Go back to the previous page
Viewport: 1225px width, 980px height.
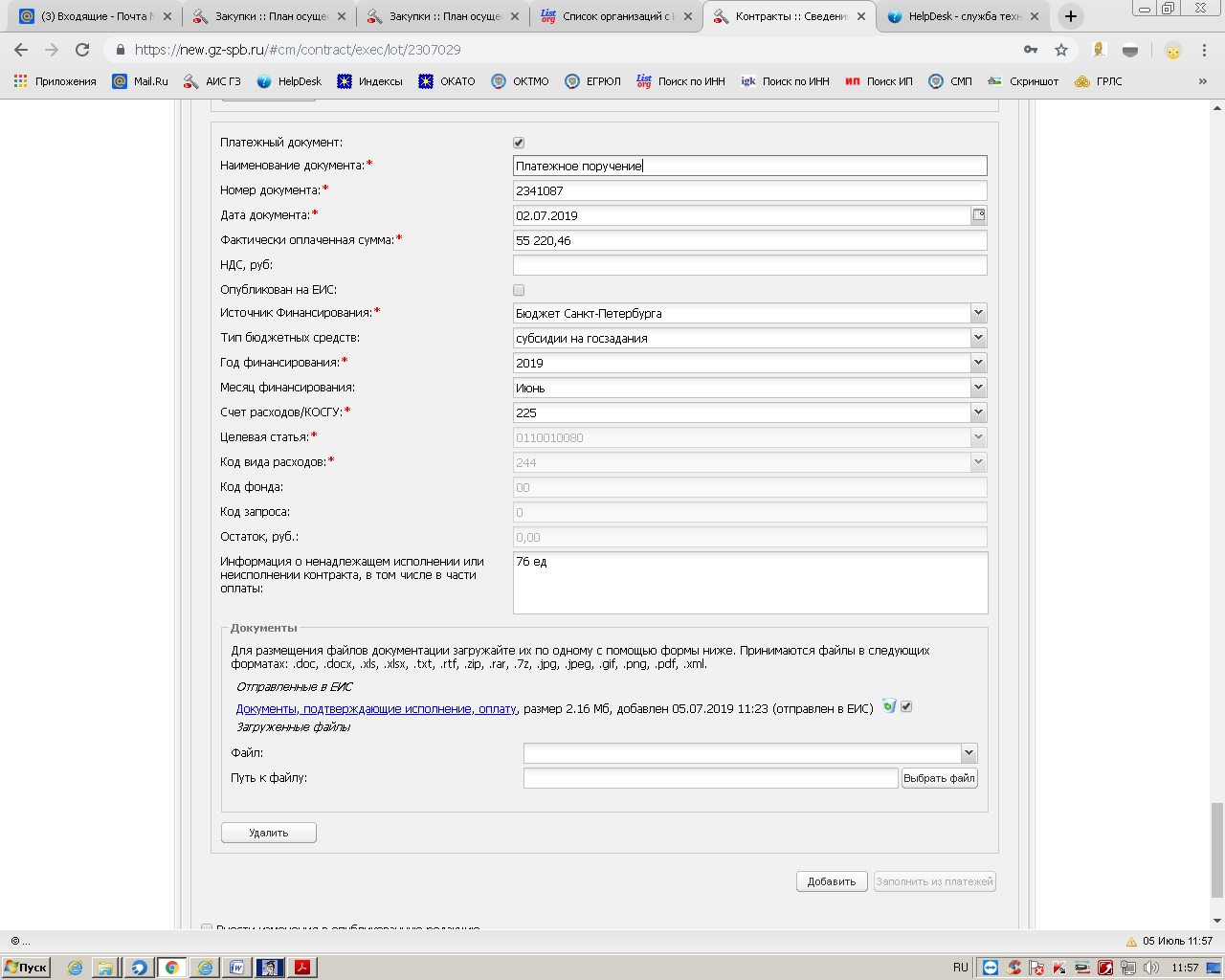[x=21, y=50]
